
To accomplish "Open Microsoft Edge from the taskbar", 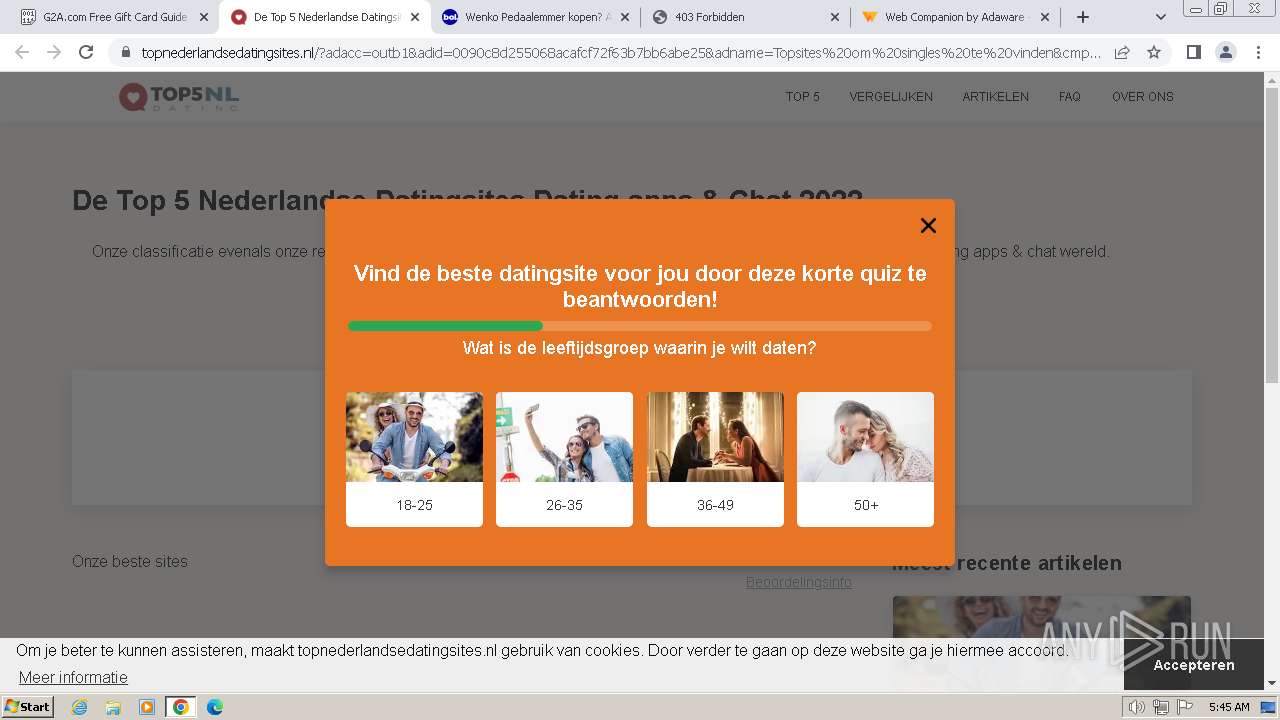I will tap(215, 707).
